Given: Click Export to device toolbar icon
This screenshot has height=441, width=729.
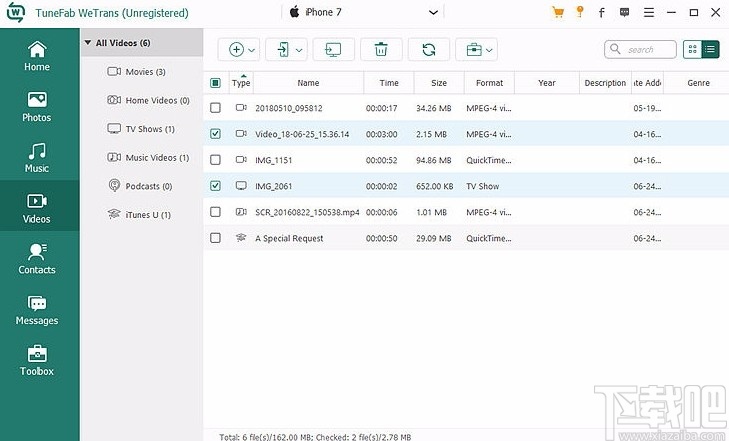Looking at the screenshot, I should pos(283,49).
